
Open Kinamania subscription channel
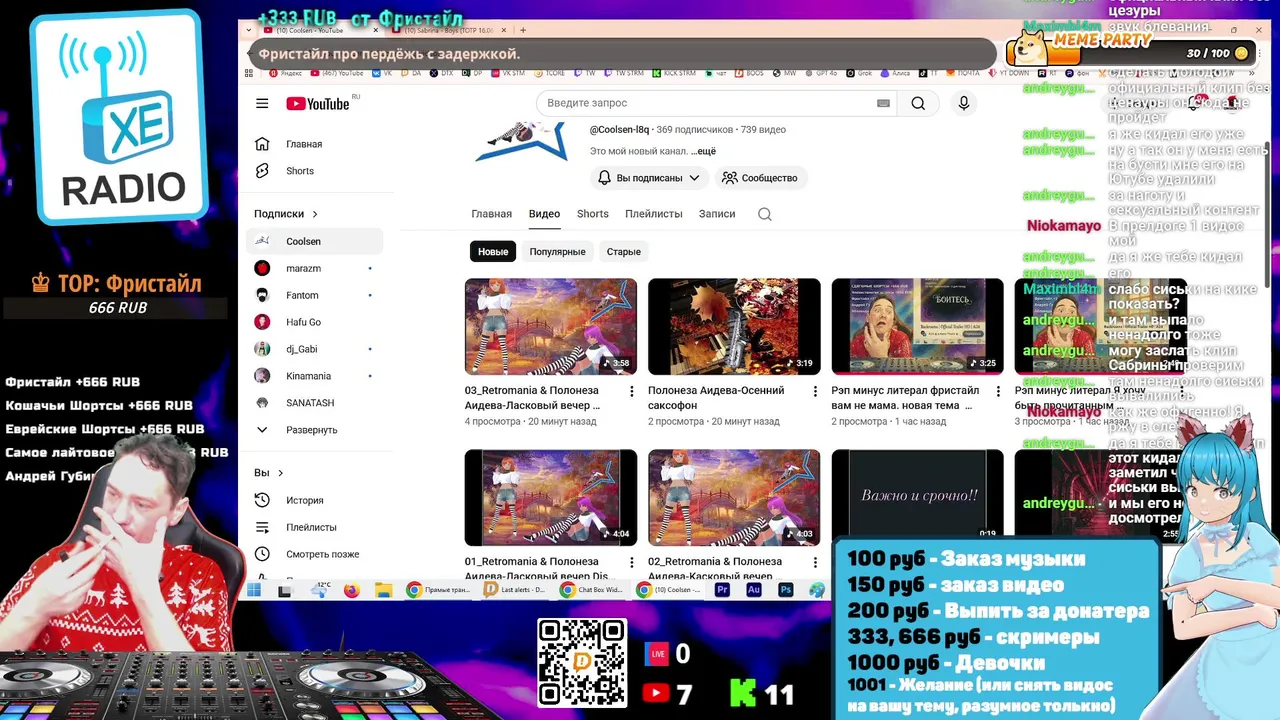(x=314, y=376)
